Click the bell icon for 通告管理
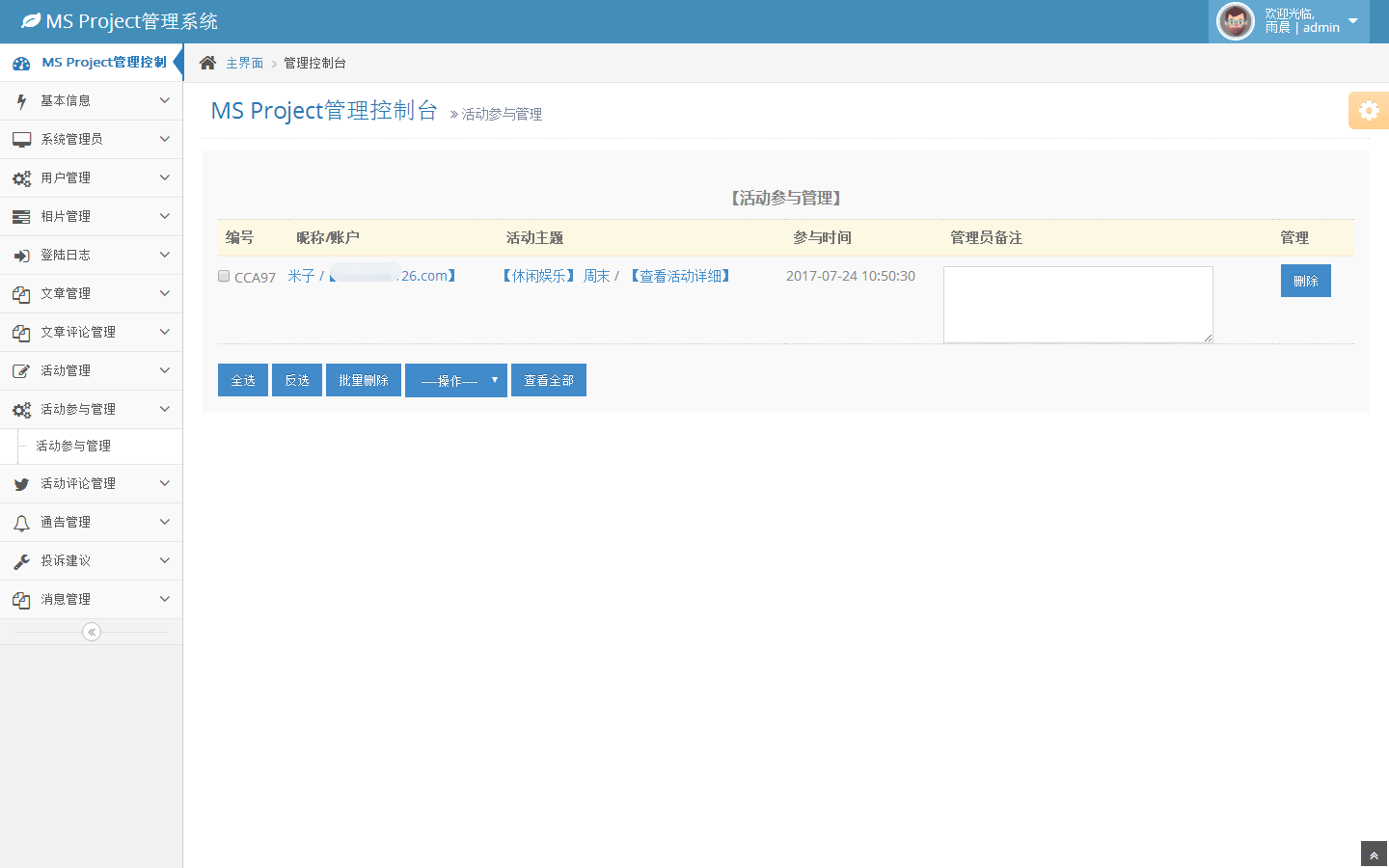 (21, 523)
